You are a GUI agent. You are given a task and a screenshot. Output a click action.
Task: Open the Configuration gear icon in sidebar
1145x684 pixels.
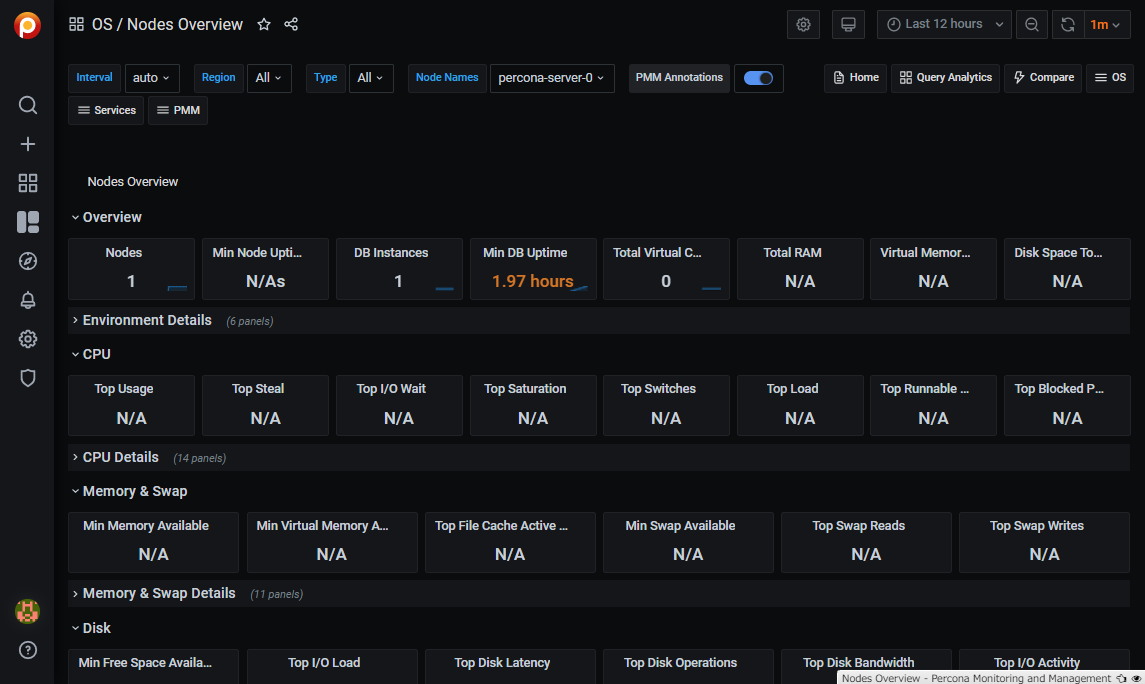click(28, 339)
